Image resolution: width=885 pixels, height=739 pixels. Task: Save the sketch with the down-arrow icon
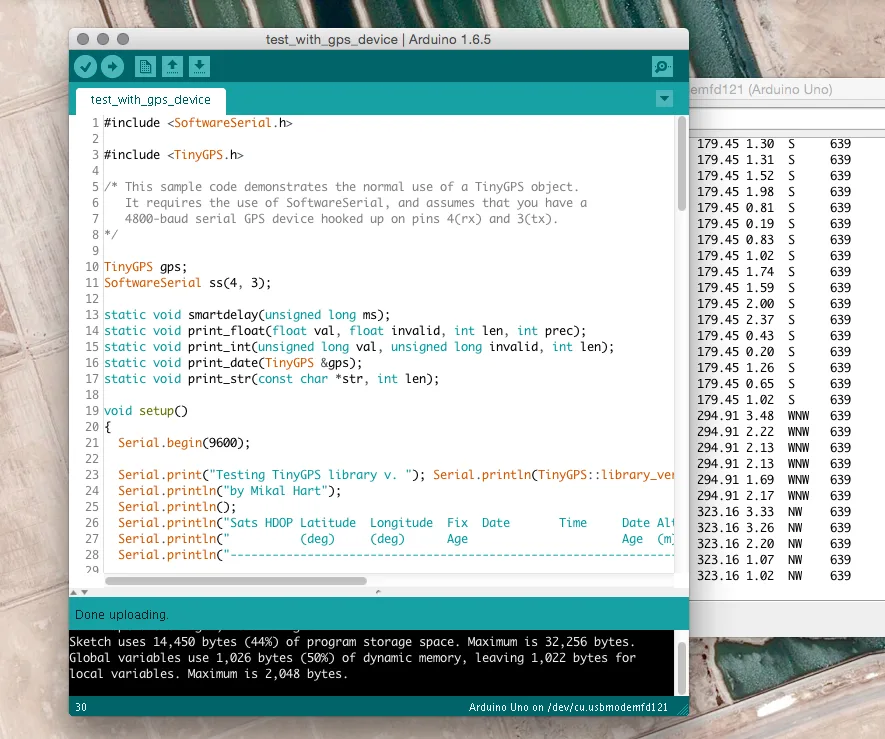[x=198, y=66]
